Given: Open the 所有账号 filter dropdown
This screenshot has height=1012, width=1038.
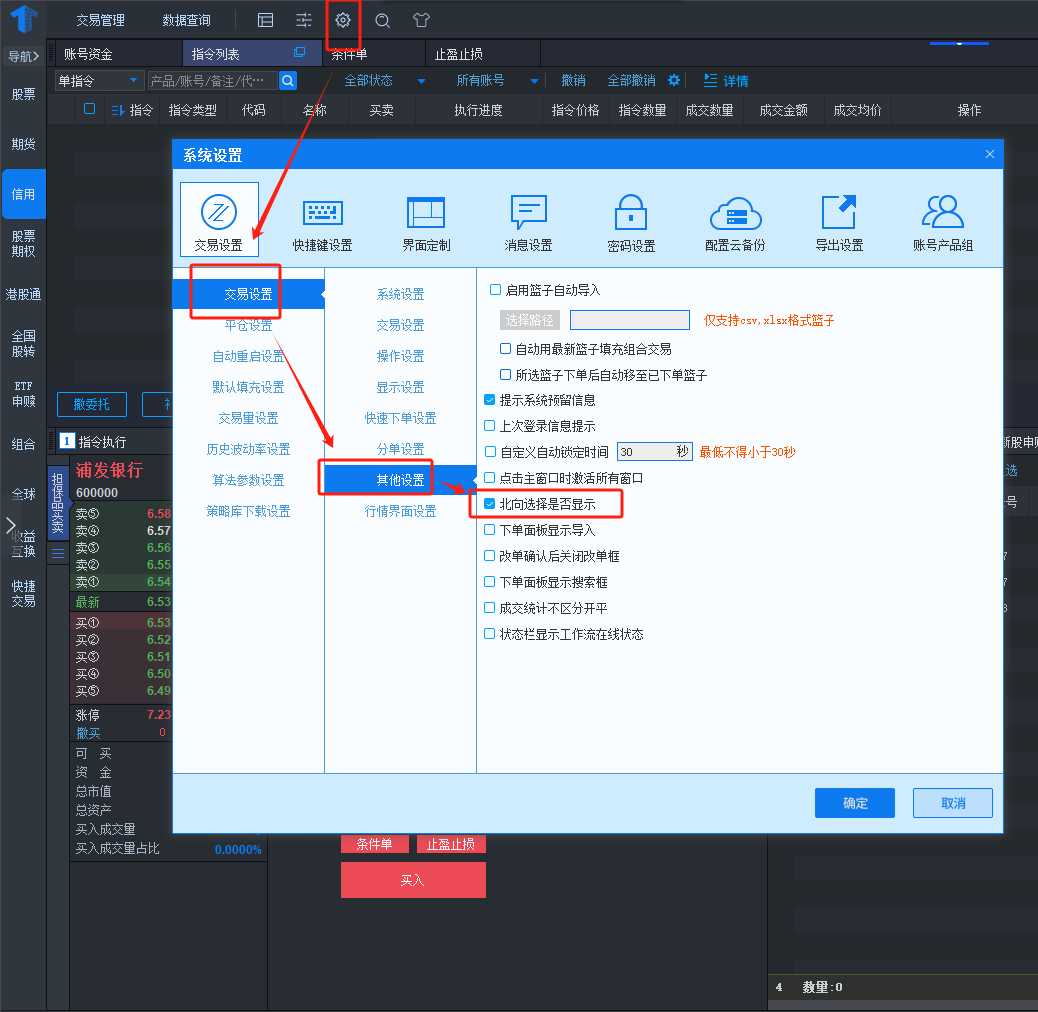Looking at the screenshot, I should [x=497, y=81].
